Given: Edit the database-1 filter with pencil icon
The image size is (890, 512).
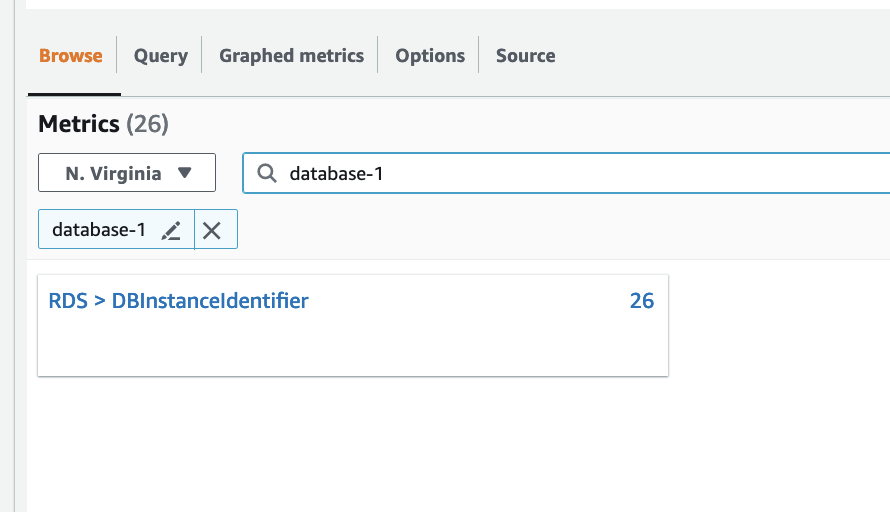Looking at the screenshot, I should click(172, 231).
